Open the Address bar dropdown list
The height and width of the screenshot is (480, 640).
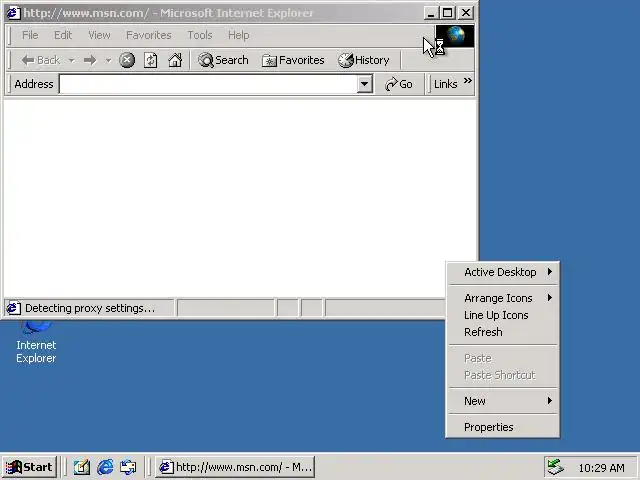click(364, 84)
